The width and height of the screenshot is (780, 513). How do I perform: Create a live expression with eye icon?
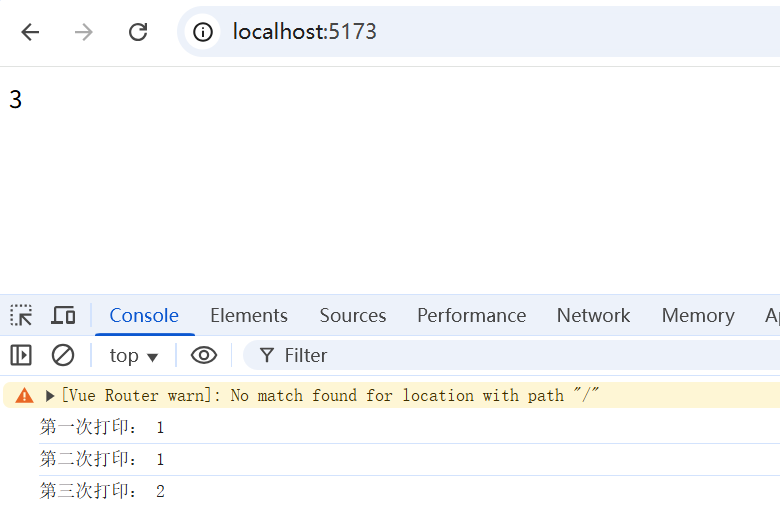pyautogui.click(x=204, y=355)
